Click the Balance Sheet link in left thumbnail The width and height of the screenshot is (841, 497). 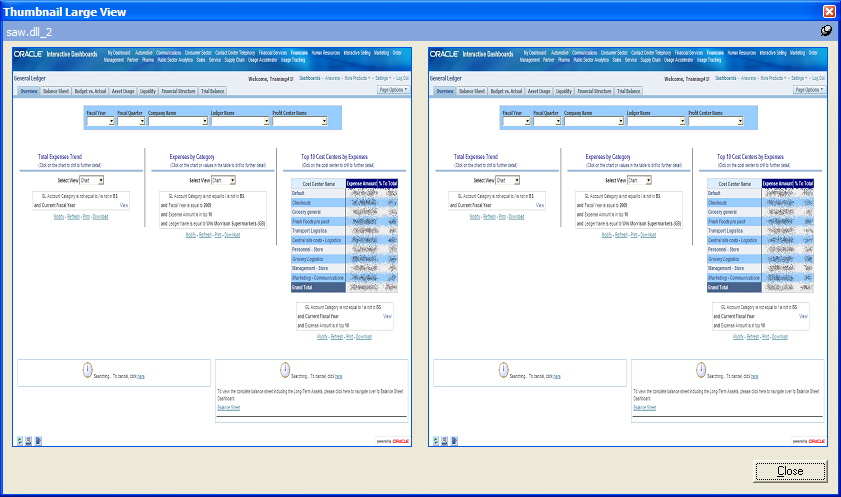[228, 408]
